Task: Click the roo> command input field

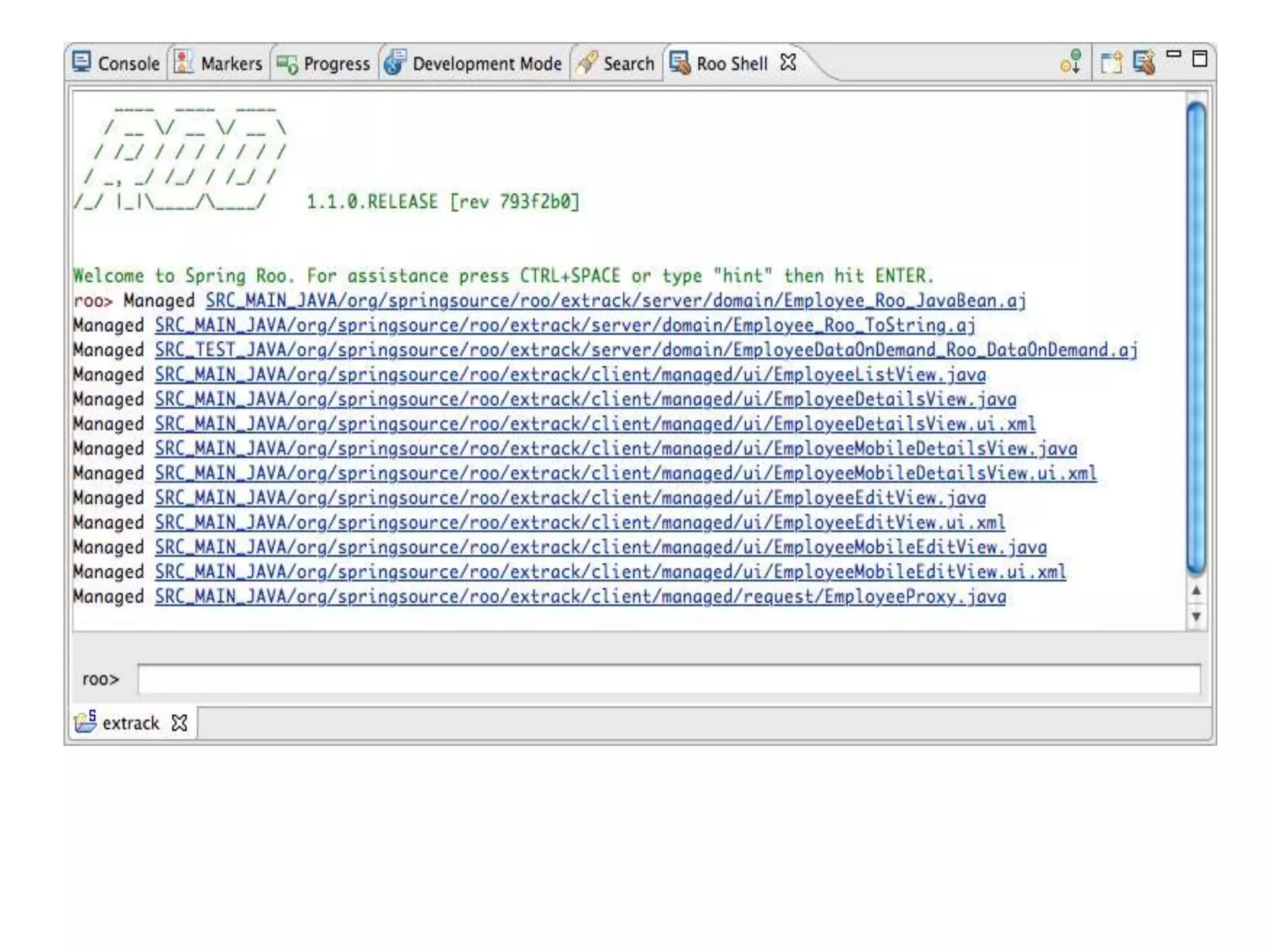Action: (669, 679)
